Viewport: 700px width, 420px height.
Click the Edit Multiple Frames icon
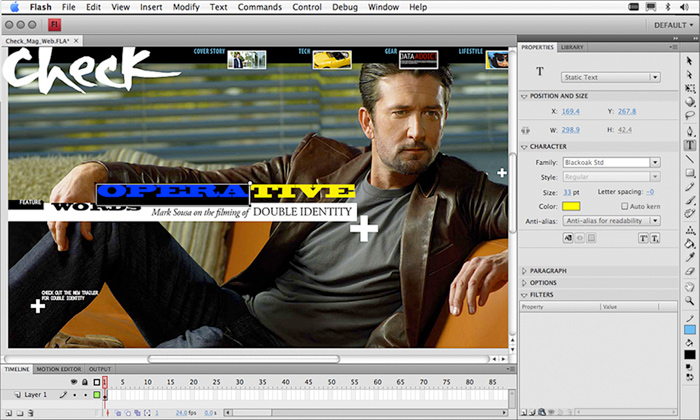(x=137, y=413)
